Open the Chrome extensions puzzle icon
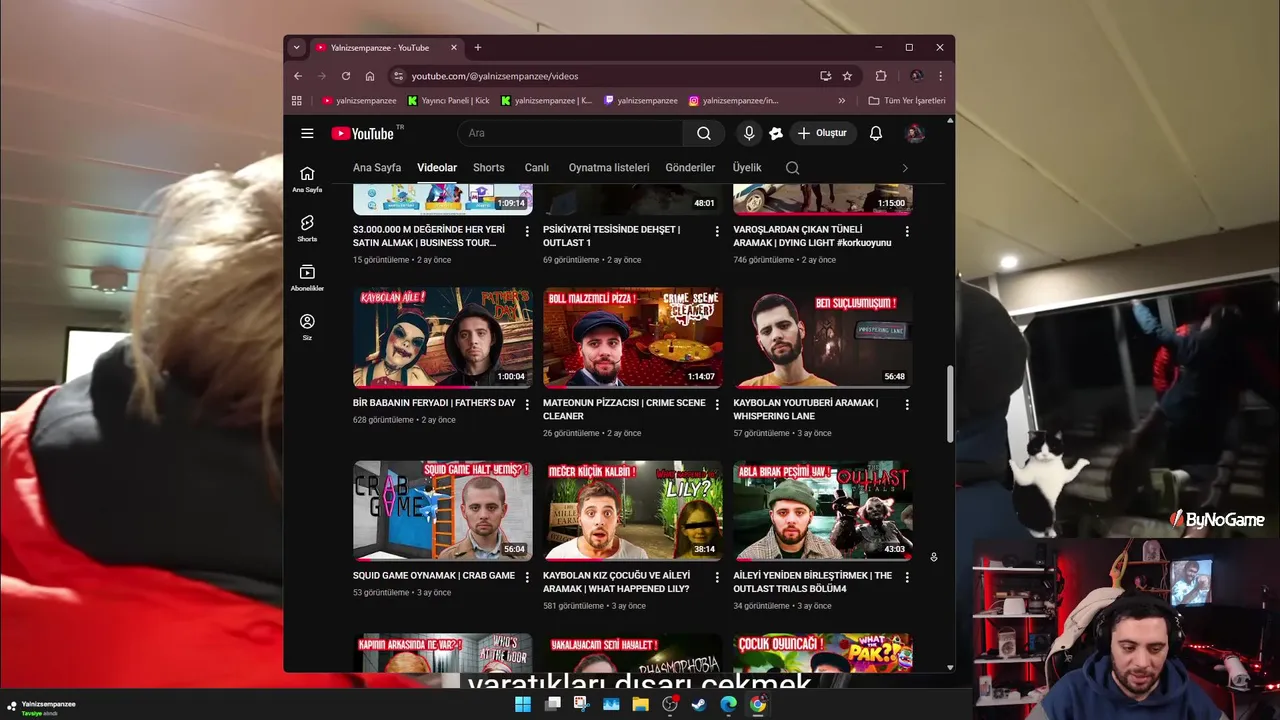 (x=881, y=76)
